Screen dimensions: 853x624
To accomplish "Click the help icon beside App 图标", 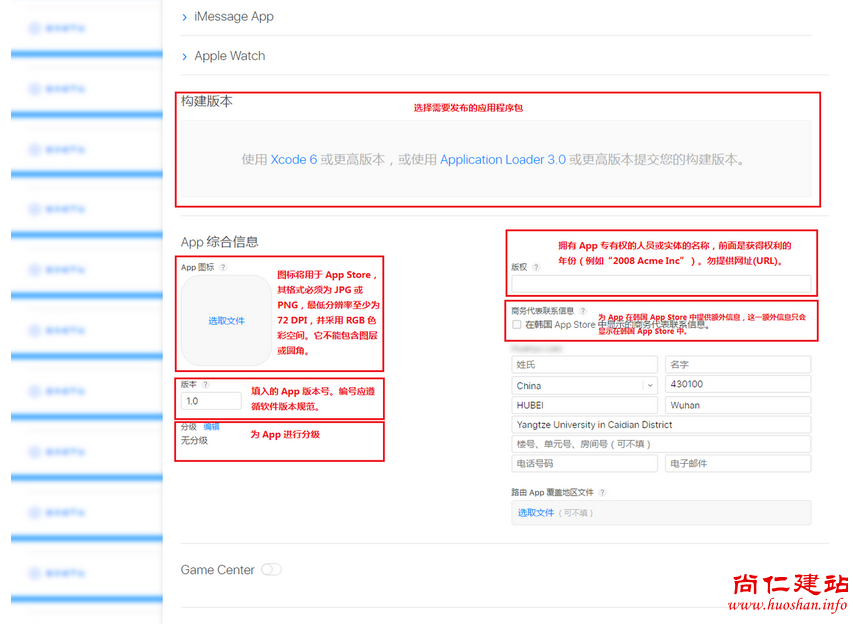I will tap(223, 267).
